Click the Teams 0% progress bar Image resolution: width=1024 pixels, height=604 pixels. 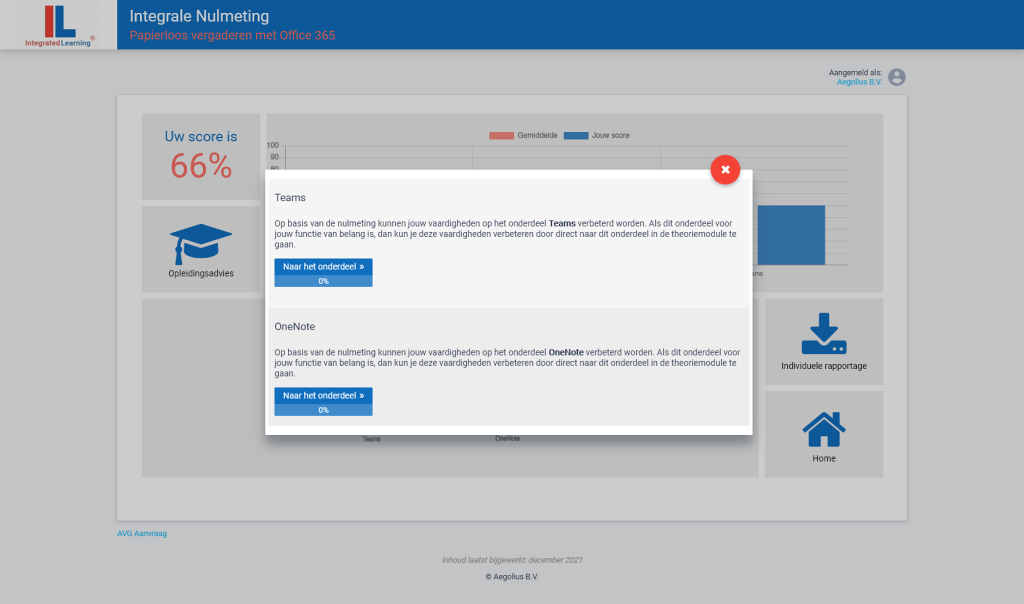click(323, 281)
